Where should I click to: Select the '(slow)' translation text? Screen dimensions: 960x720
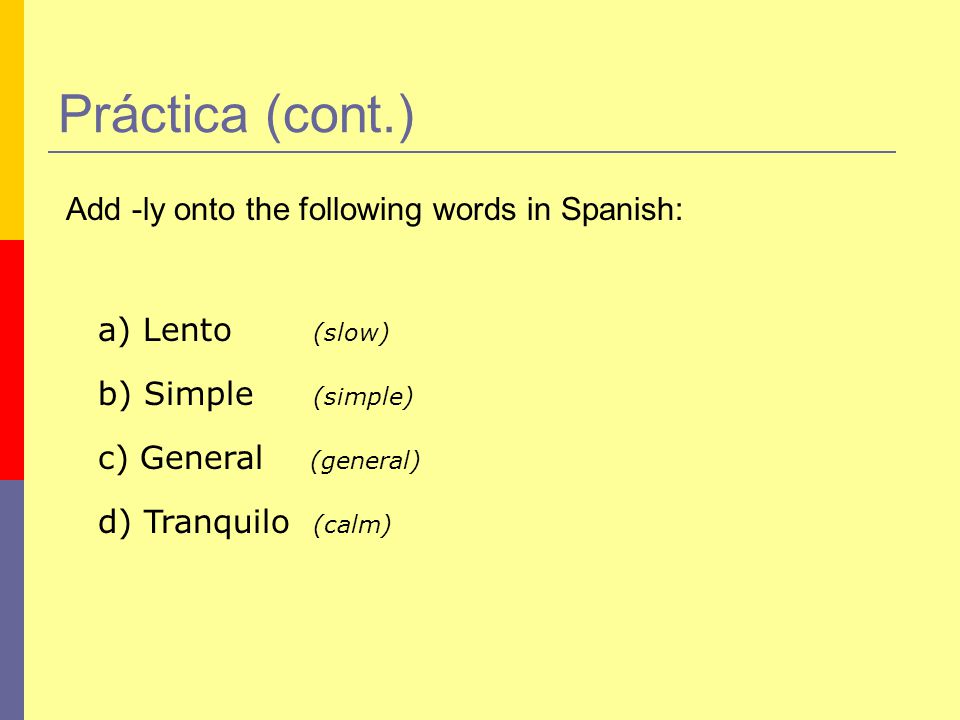[351, 333]
